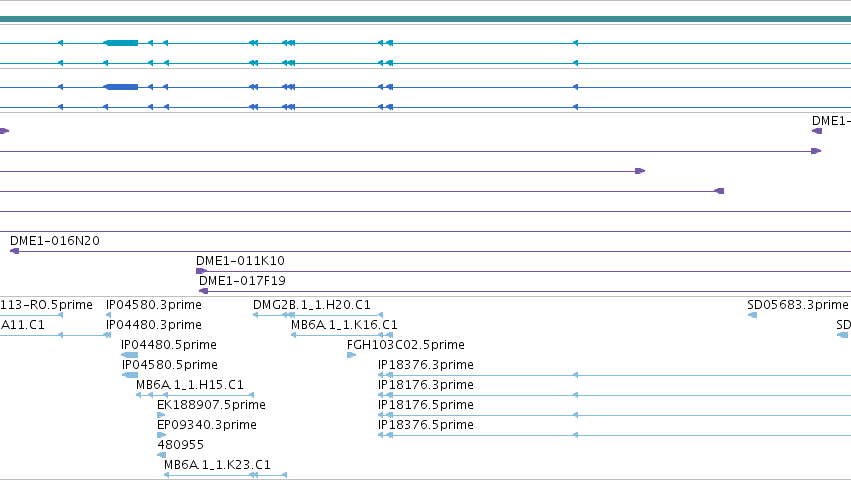Select the alignment line under DMG2B.1_1.H20.C1

point(318,315)
